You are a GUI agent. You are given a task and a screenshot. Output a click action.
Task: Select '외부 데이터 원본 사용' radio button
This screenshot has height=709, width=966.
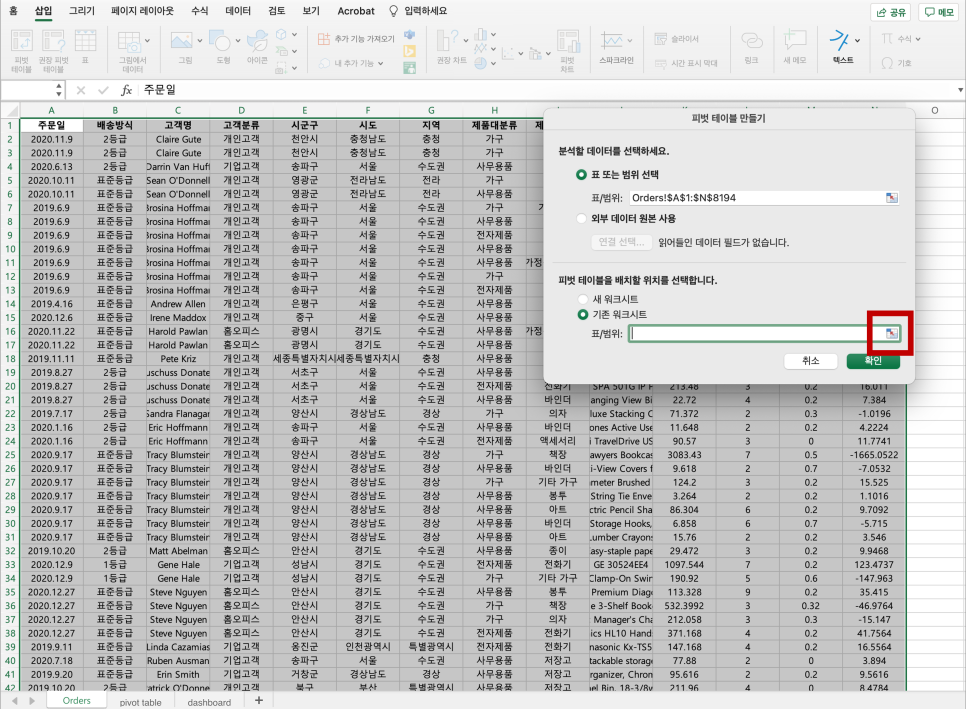pyautogui.click(x=581, y=218)
